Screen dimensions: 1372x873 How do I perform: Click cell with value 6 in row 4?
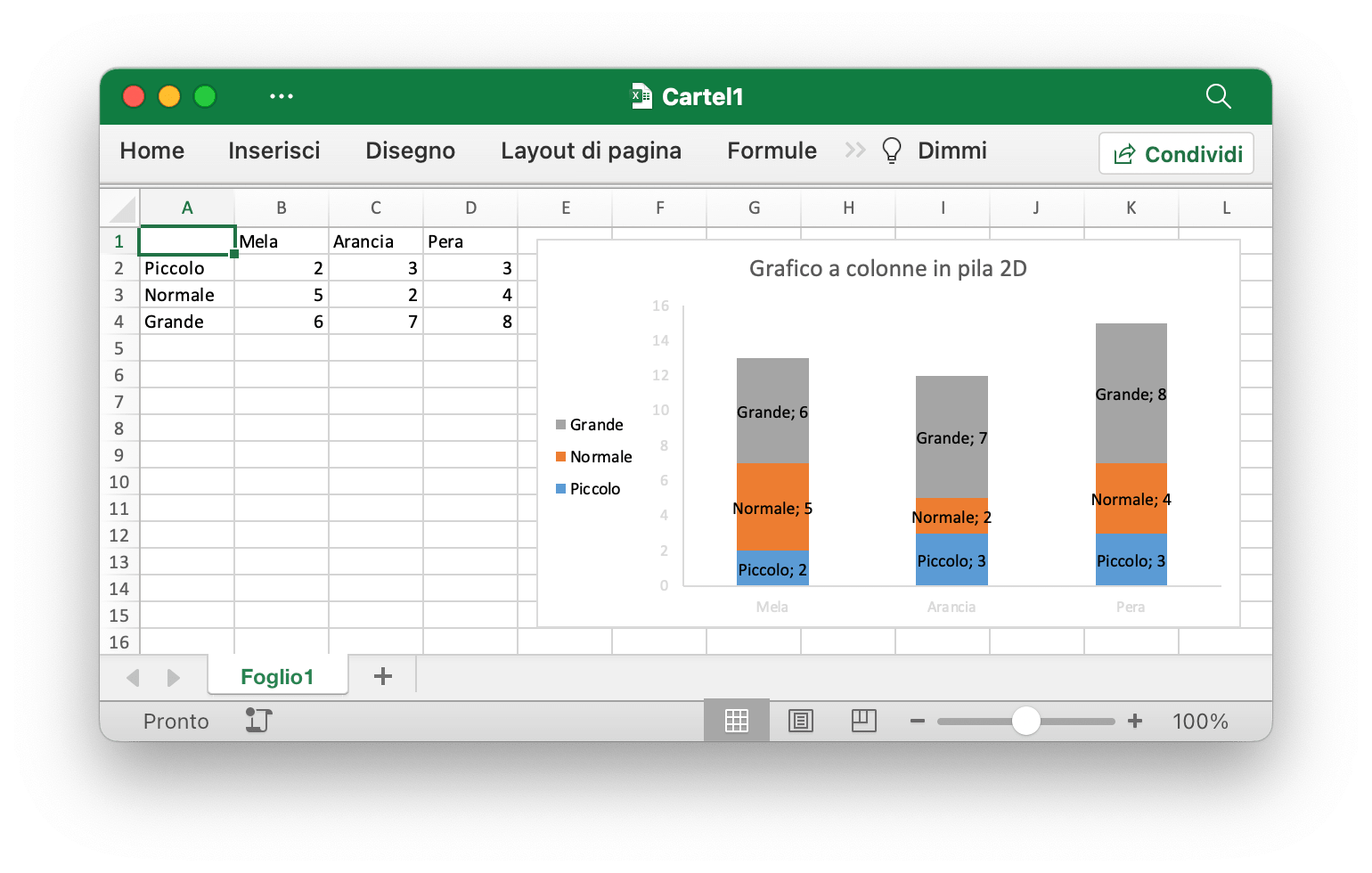[282, 322]
